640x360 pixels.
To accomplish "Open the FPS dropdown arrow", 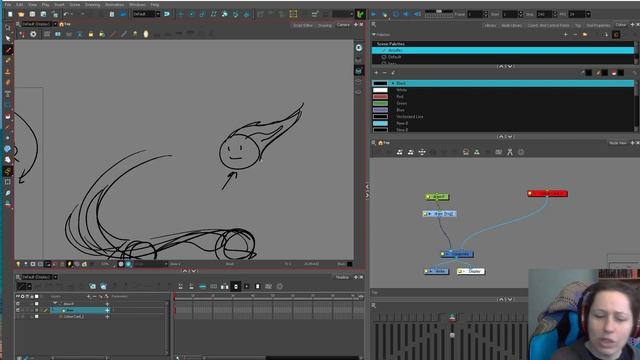I will click(x=588, y=14).
